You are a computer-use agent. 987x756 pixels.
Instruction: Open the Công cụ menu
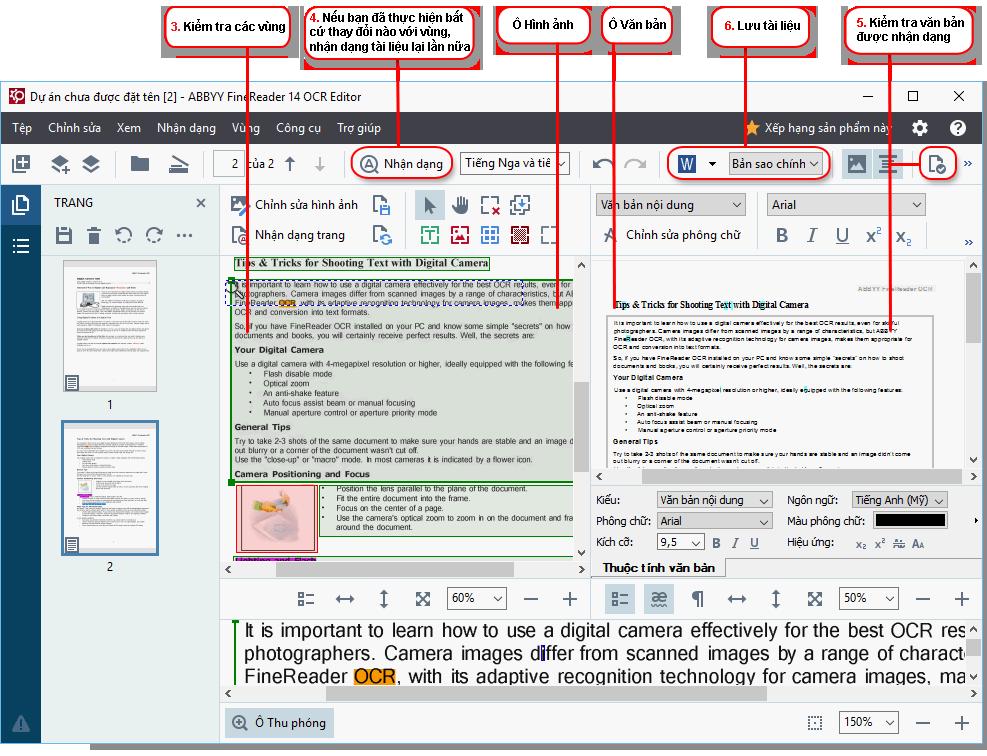click(x=298, y=128)
